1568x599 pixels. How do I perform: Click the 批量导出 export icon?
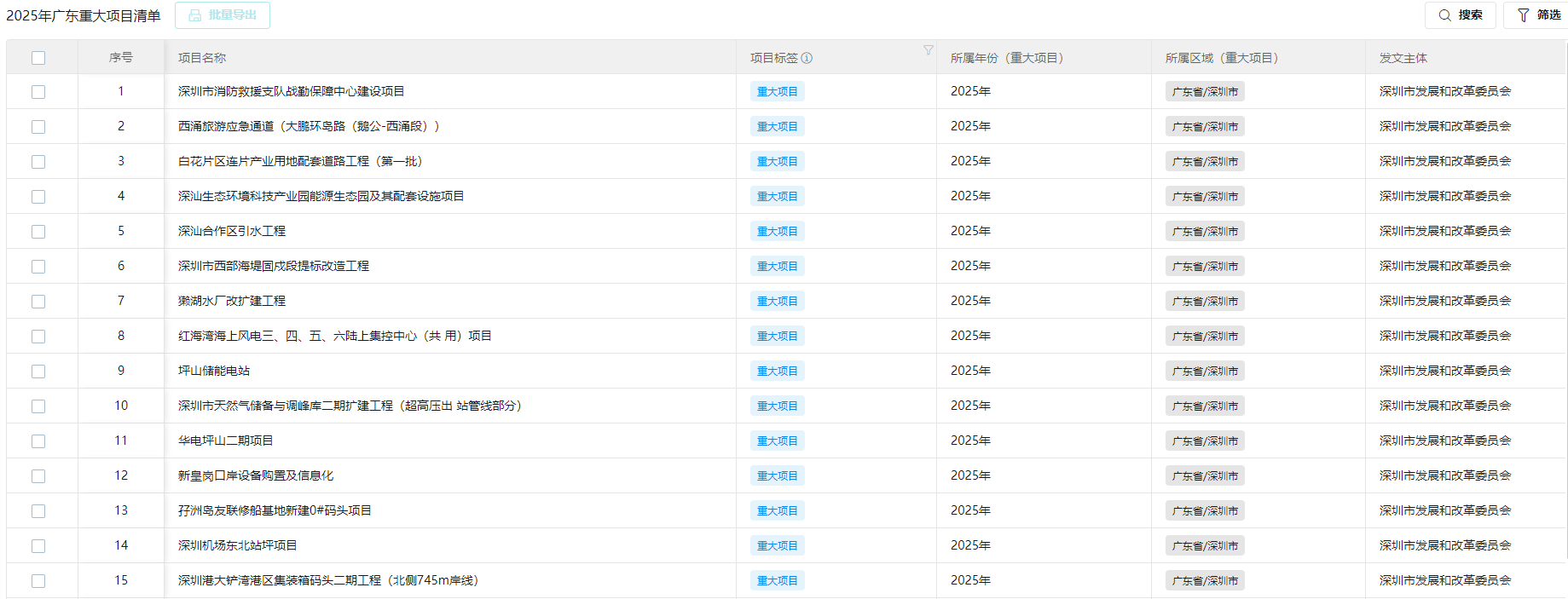[195, 15]
